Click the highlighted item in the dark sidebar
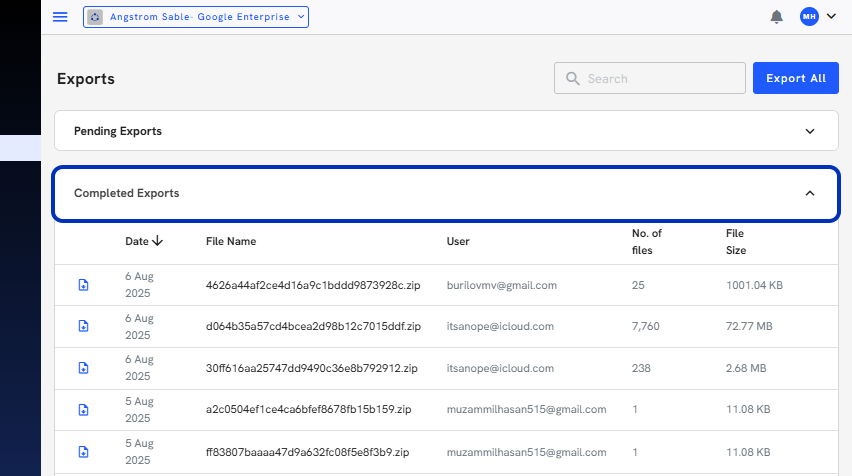Viewport: 852px width, 476px height. (20, 148)
